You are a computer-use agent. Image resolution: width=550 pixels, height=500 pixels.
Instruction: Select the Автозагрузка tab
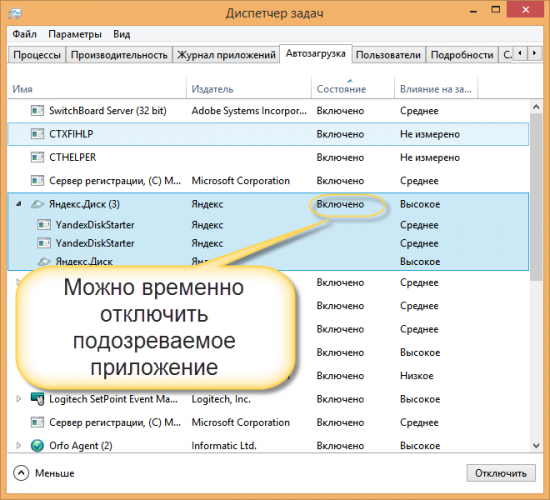(x=316, y=54)
